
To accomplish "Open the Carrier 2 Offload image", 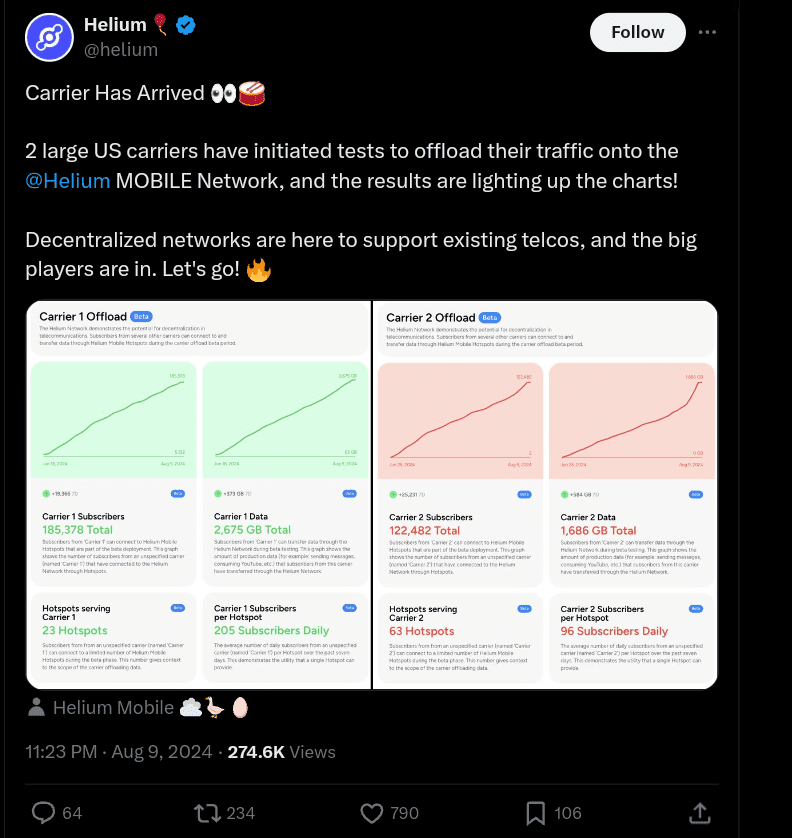I will point(545,495).
